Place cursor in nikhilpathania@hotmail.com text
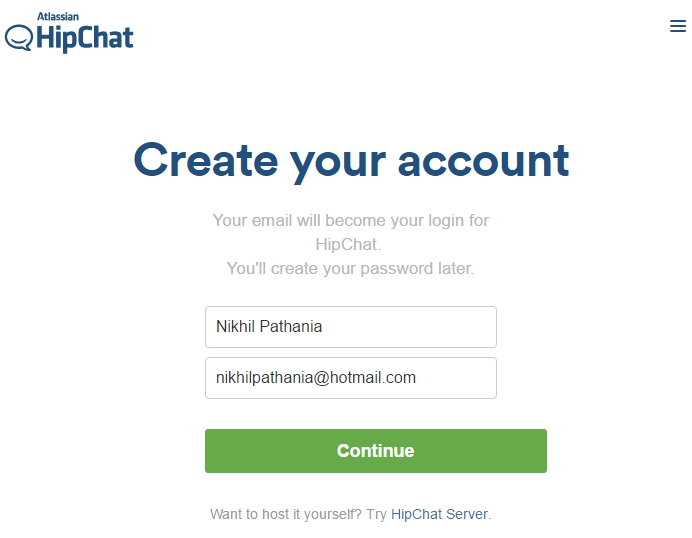692x538 pixels. 316,378
